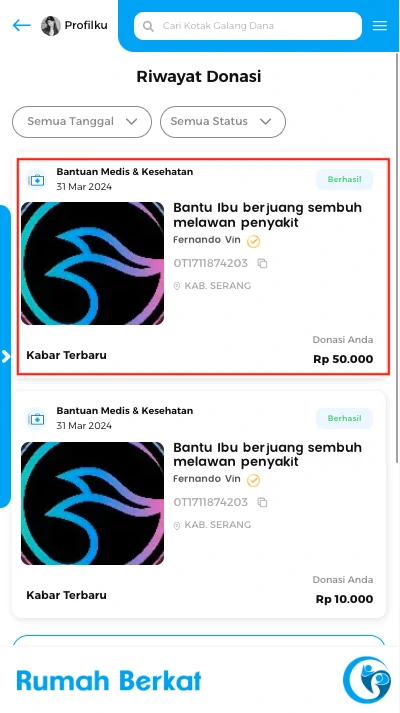The height and width of the screenshot is (713, 400).
Task: Click verified badge beside Fernando Vin, first card
Action: tap(253, 241)
